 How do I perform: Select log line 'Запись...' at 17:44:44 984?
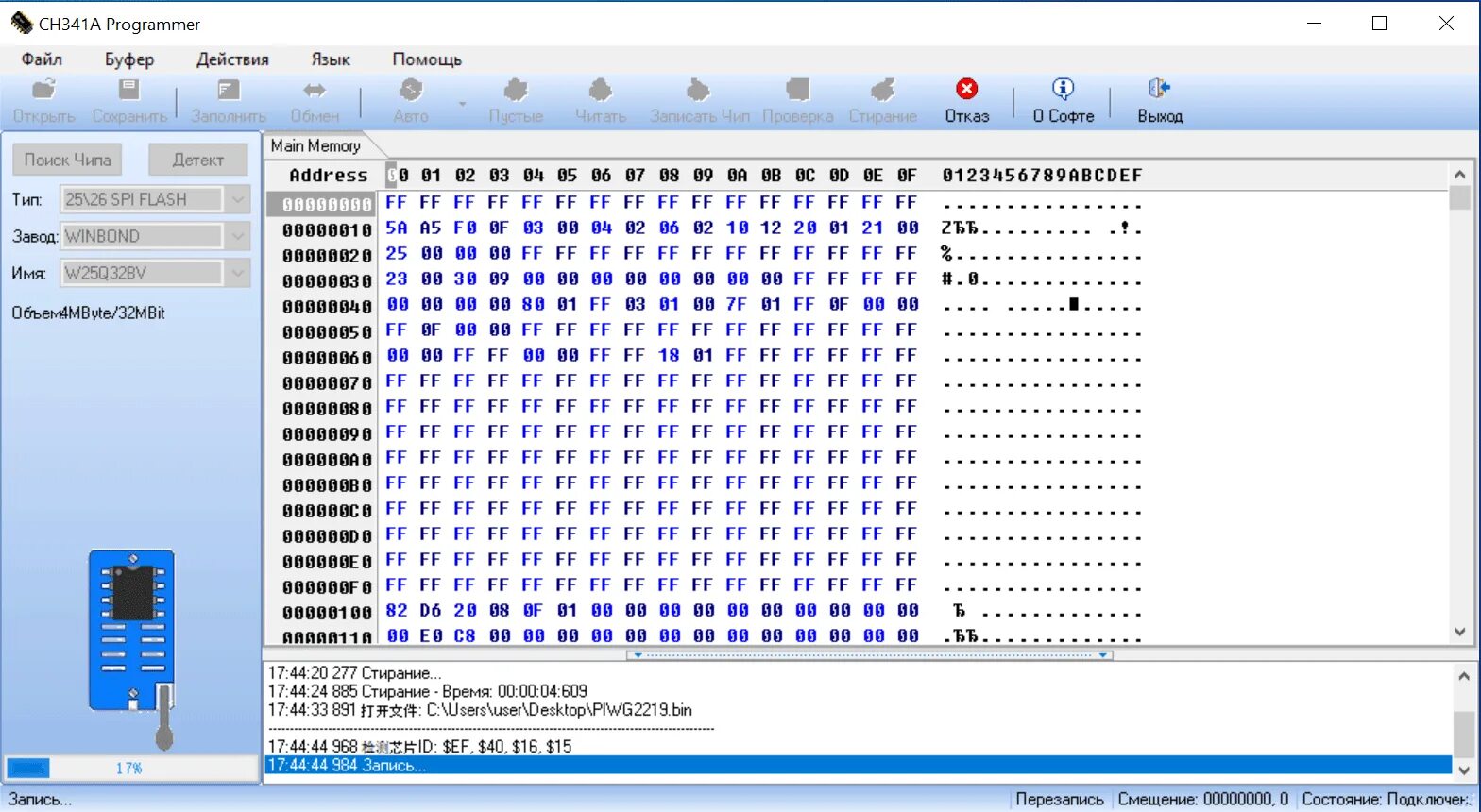(x=859, y=765)
